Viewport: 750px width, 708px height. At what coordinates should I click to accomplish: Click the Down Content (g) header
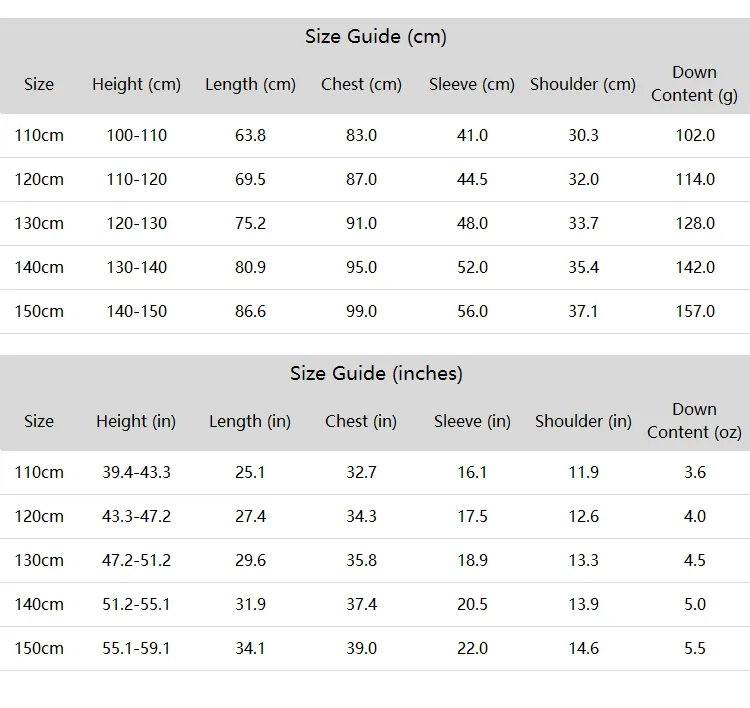pyautogui.click(x=694, y=84)
